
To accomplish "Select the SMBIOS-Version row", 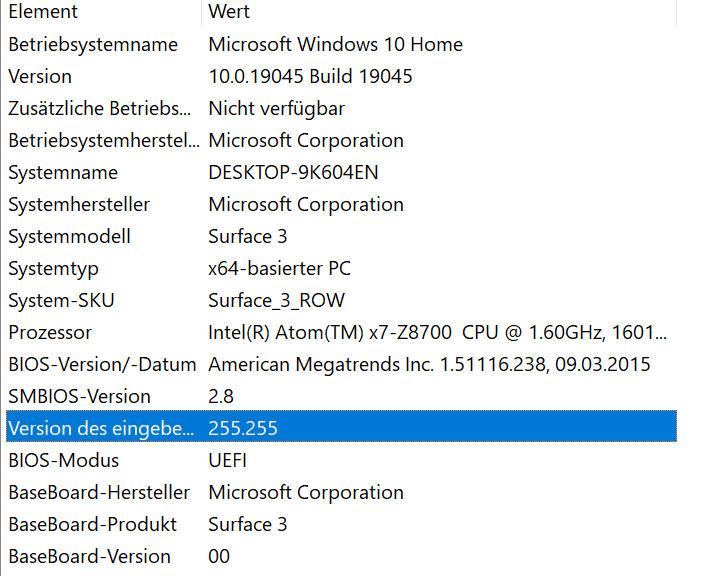I will (79, 396).
